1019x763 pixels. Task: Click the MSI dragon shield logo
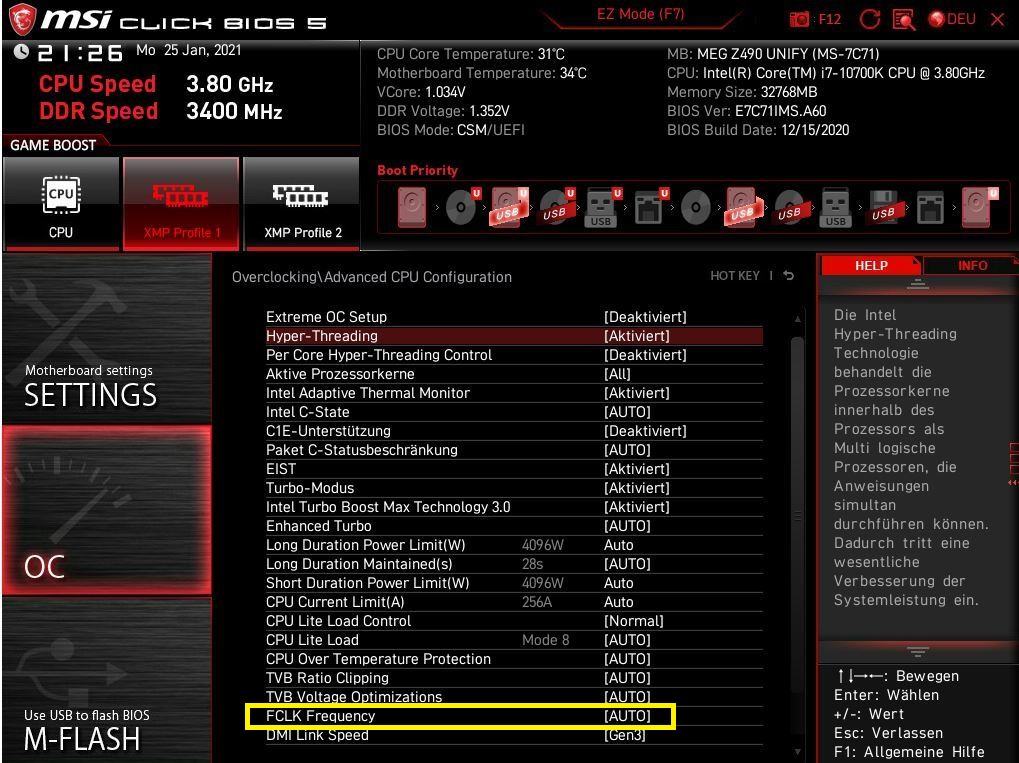21,19
